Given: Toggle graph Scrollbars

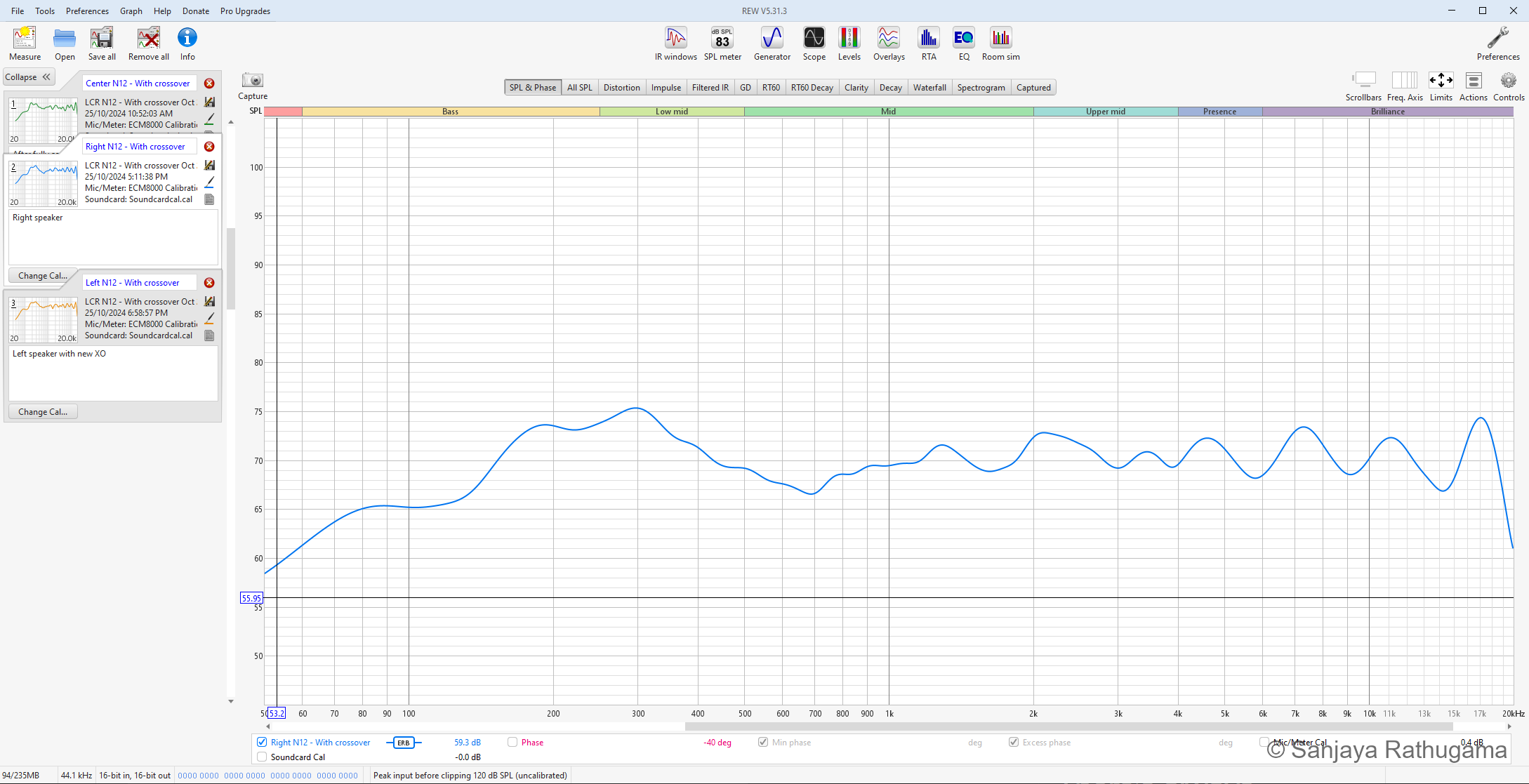Looking at the screenshot, I should pos(1363,86).
